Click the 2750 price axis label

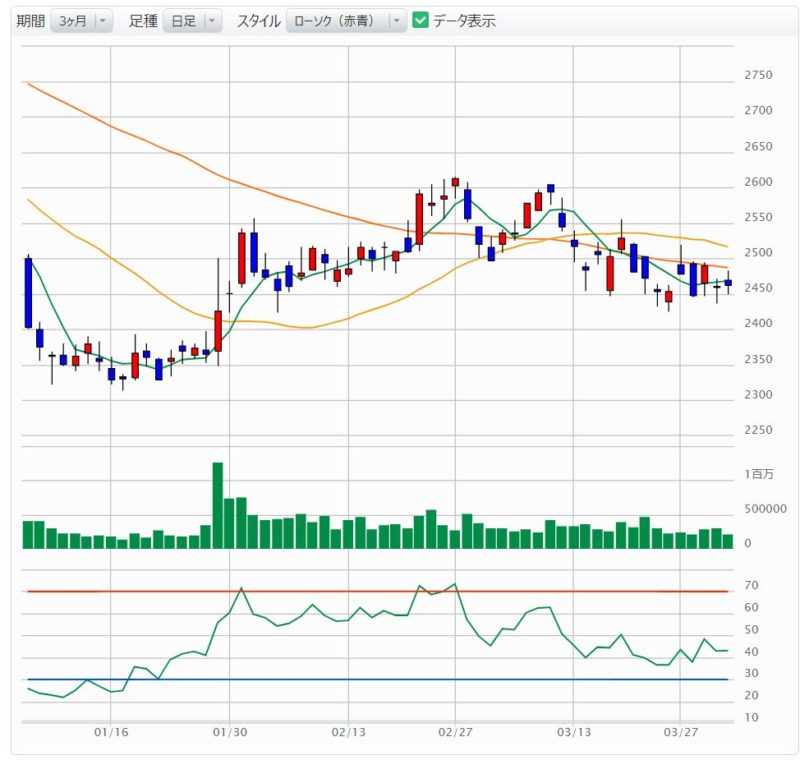(758, 75)
